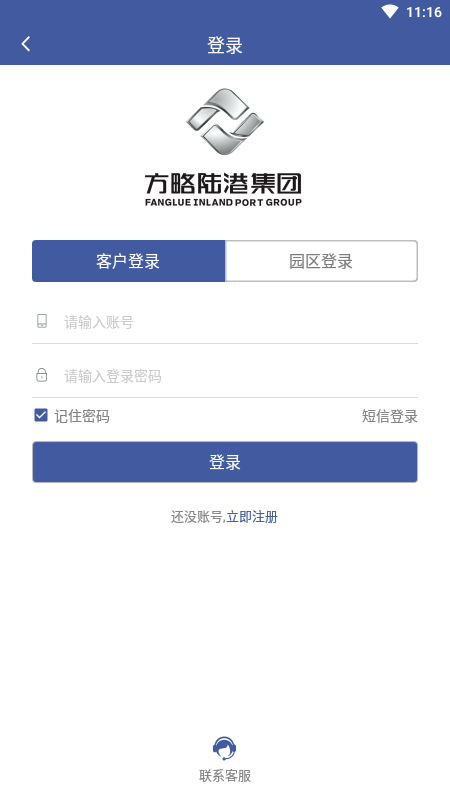
Task: Focus the 请输入账号 account field
Action: pyautogui.click(x=225, y=322)
